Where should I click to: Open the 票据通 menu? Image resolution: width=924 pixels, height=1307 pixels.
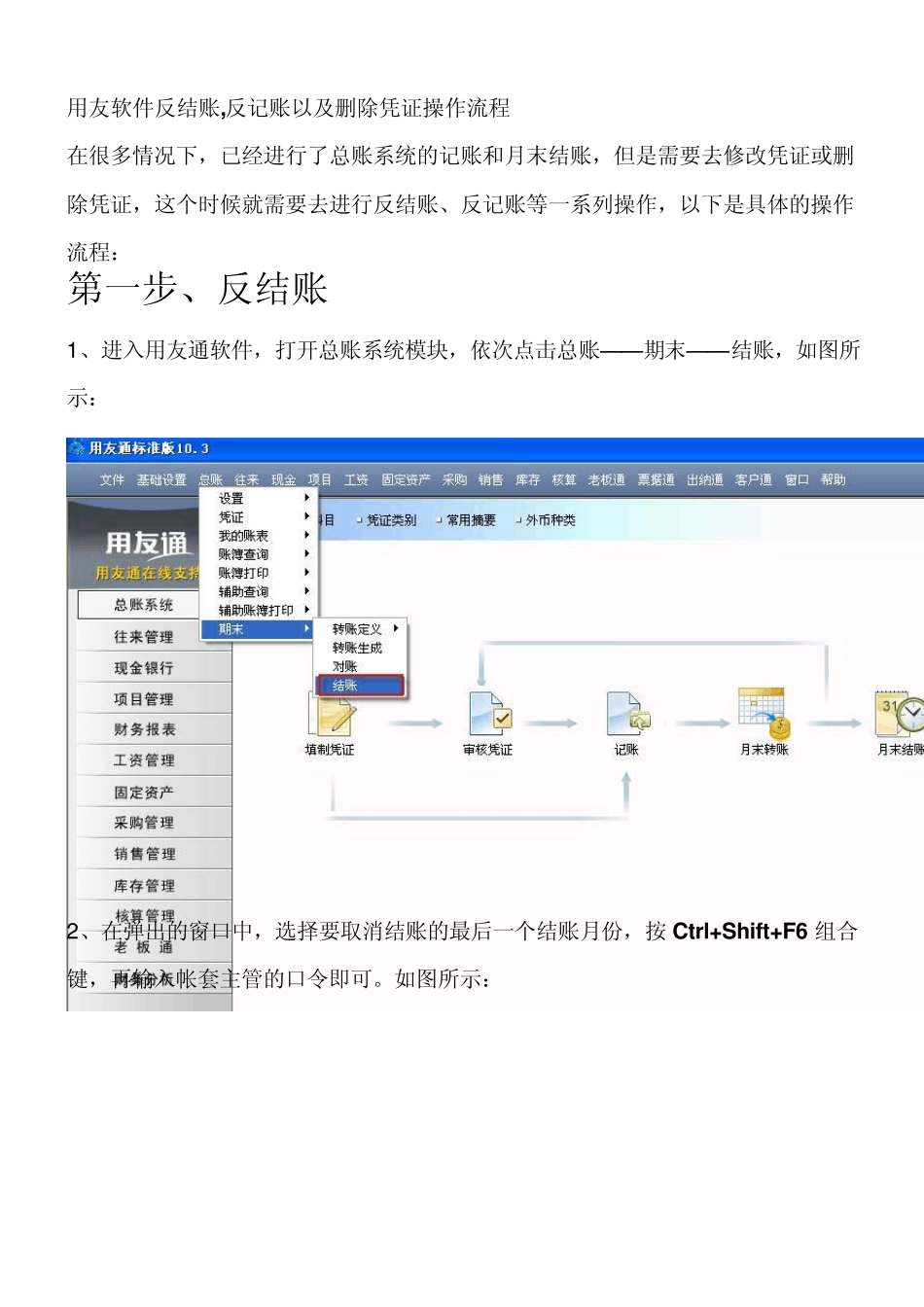tap(657, 480)
